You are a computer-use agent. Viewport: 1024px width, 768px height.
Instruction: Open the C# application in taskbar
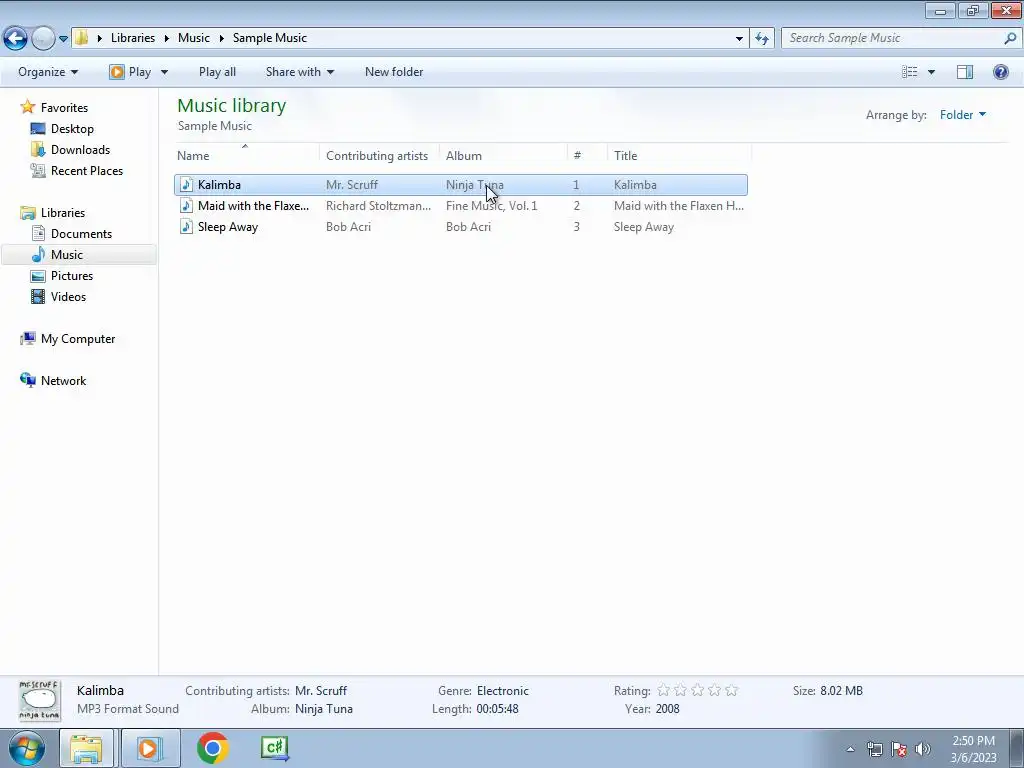[x=275, y=748]
